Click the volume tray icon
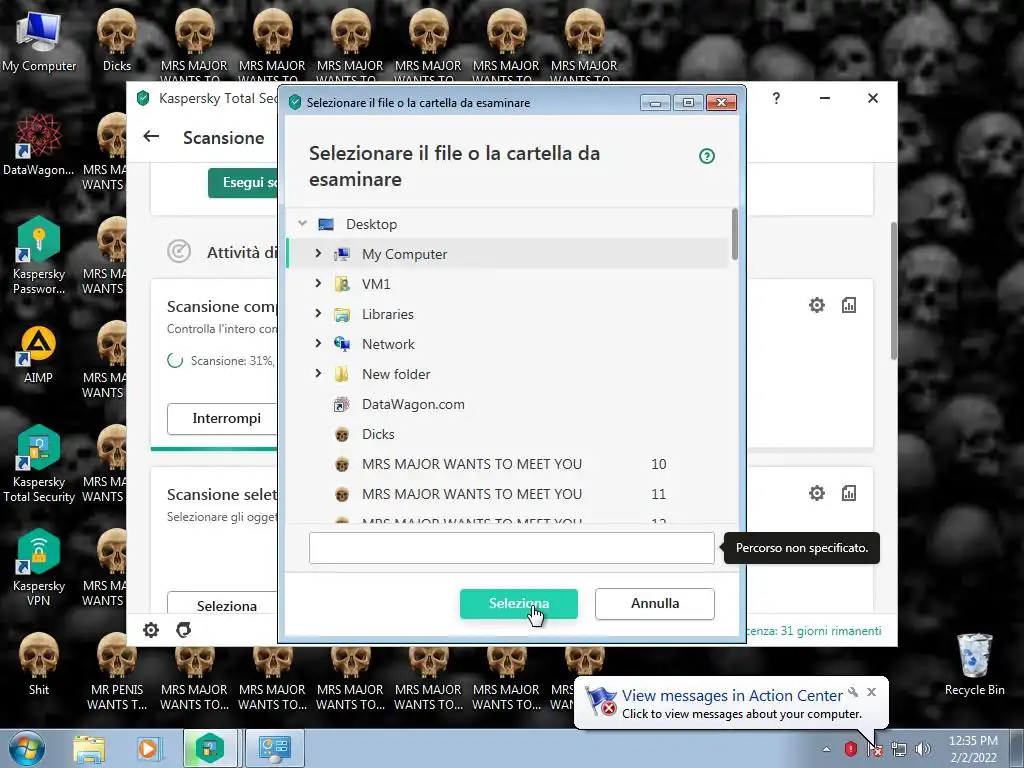The height and width of the screenshot is (768, 1024). click(922, 749)
